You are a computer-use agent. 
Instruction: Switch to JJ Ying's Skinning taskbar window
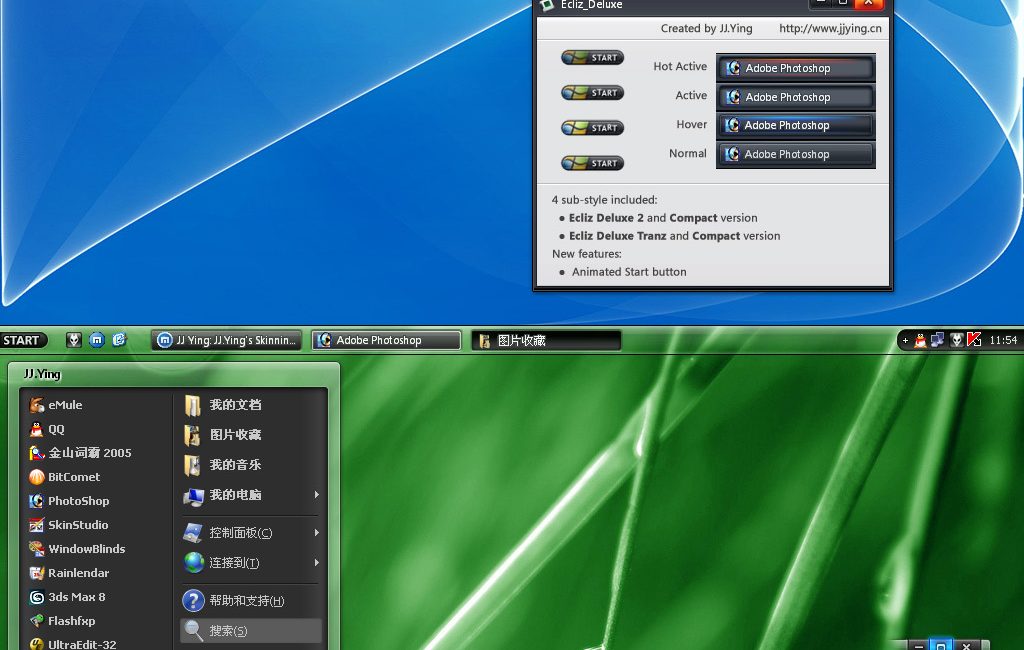point(227,340)
